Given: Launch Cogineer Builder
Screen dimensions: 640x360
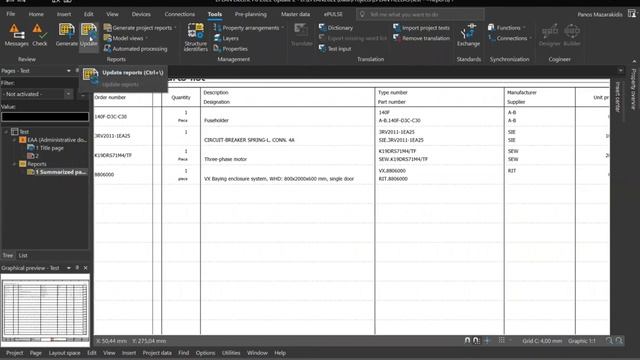Looking at the screenshot, I should tap(572, 35).
